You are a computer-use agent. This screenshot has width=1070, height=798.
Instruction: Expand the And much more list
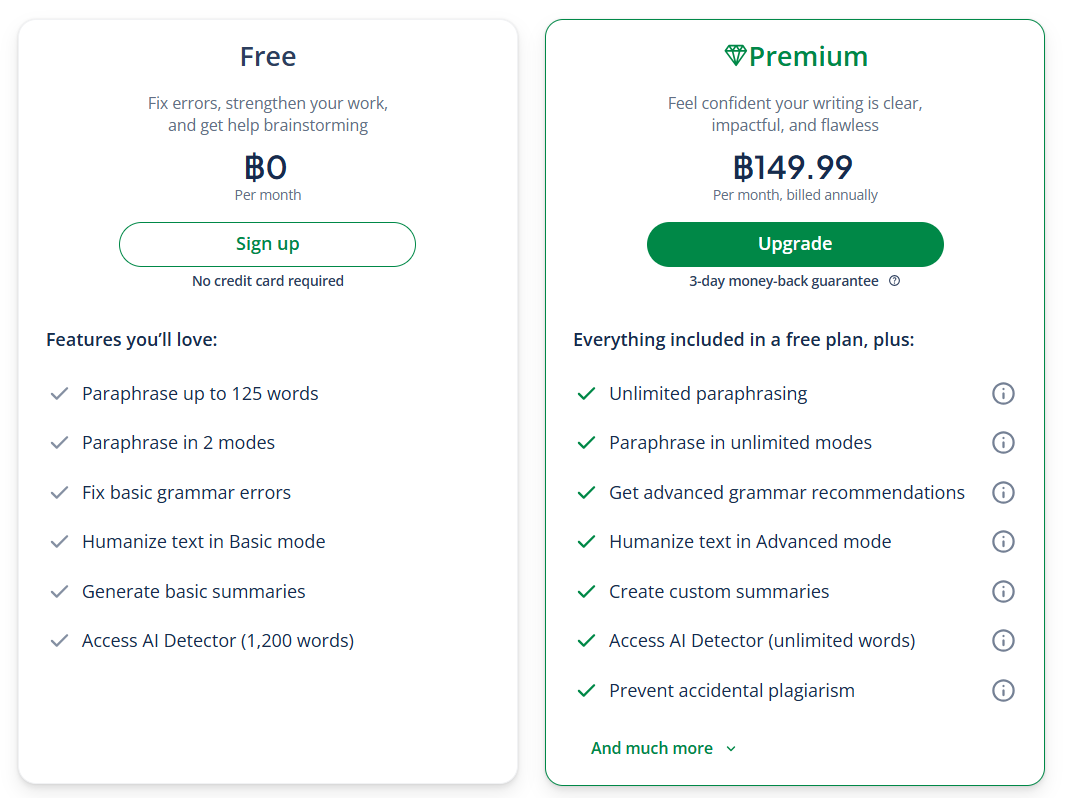pyautogui.click(x=663, y=748)
